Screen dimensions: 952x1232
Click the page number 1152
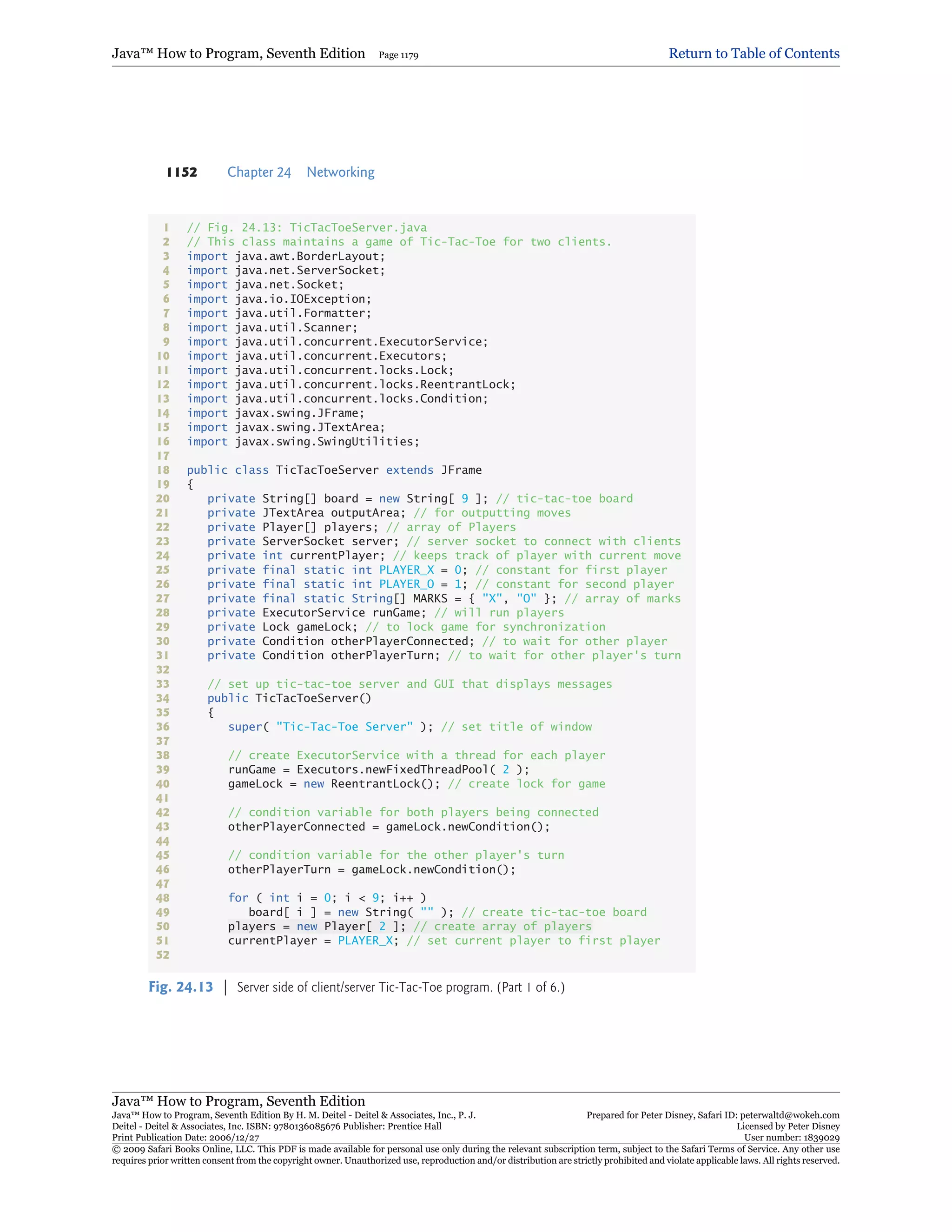click(182, 172)
